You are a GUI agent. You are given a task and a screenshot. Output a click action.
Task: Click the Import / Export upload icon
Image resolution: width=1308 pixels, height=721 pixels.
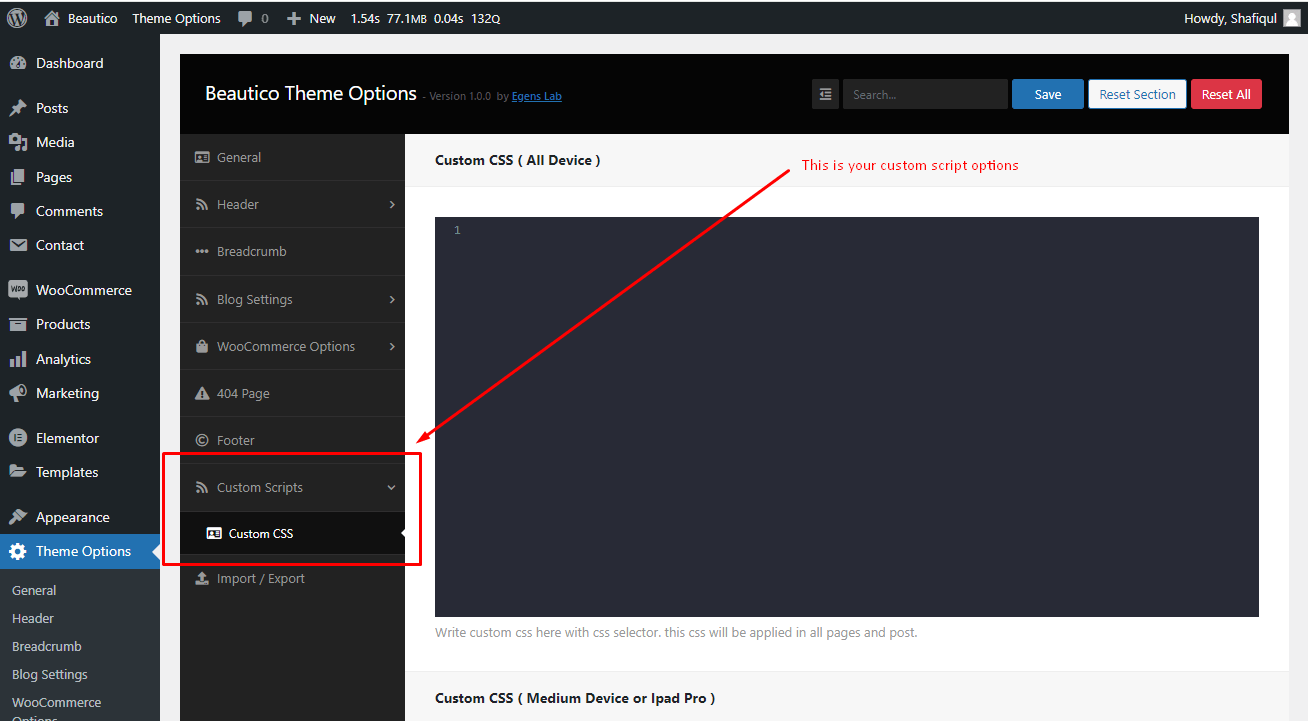point(202,578)
